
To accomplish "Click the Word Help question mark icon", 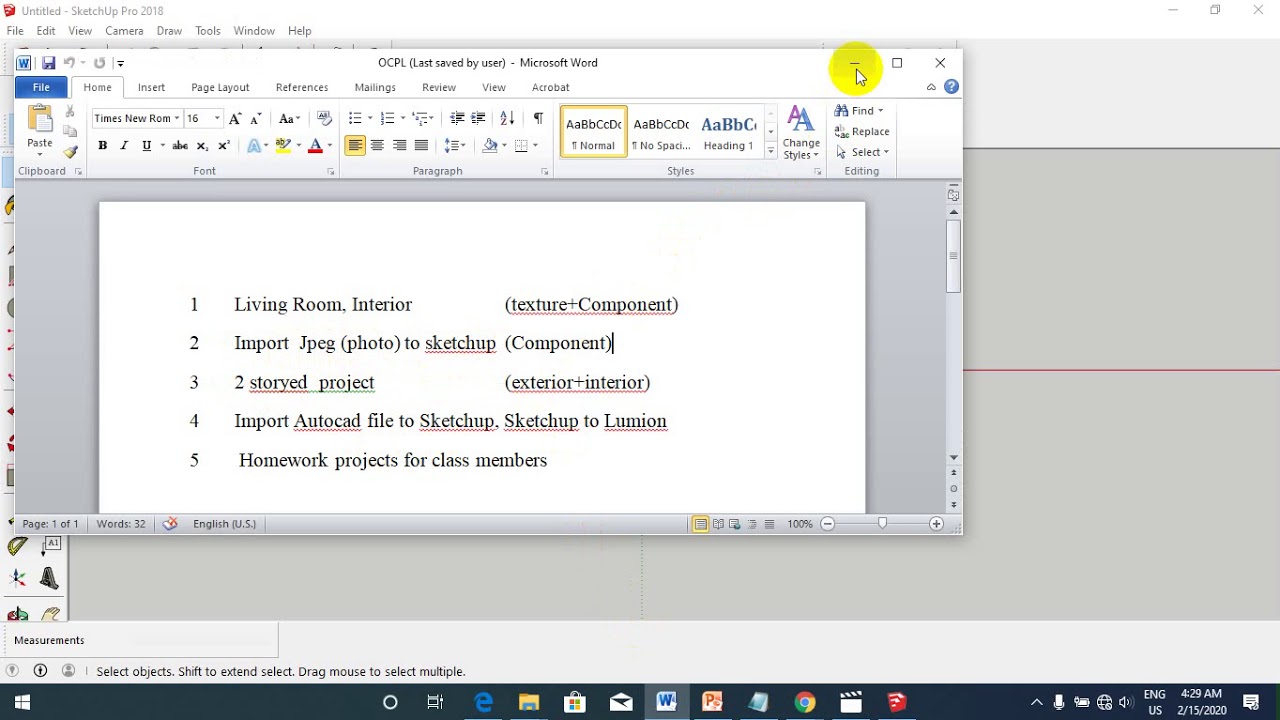I will point(951,87).
